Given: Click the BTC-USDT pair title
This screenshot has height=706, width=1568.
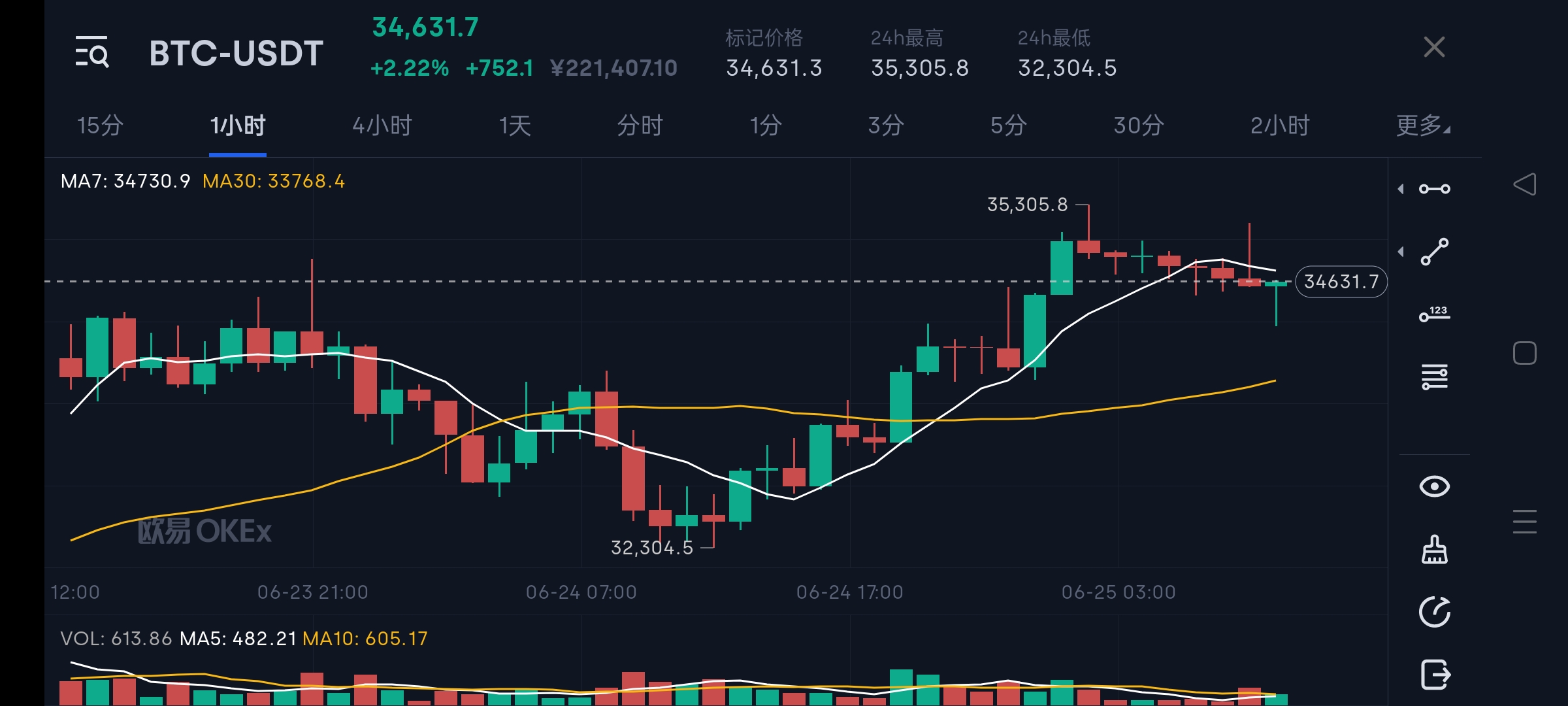Looking at the screenshot, I should click(x=235, y=54).
